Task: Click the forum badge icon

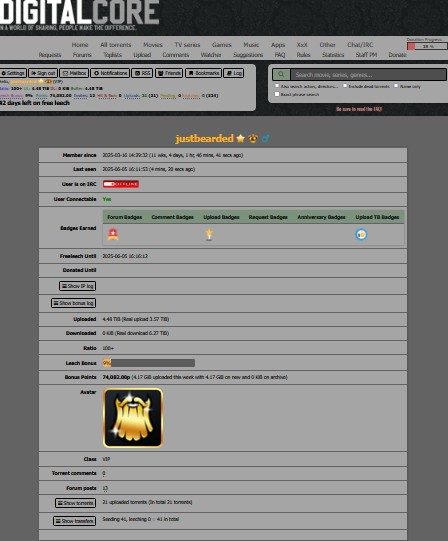Action: (113, 234)
